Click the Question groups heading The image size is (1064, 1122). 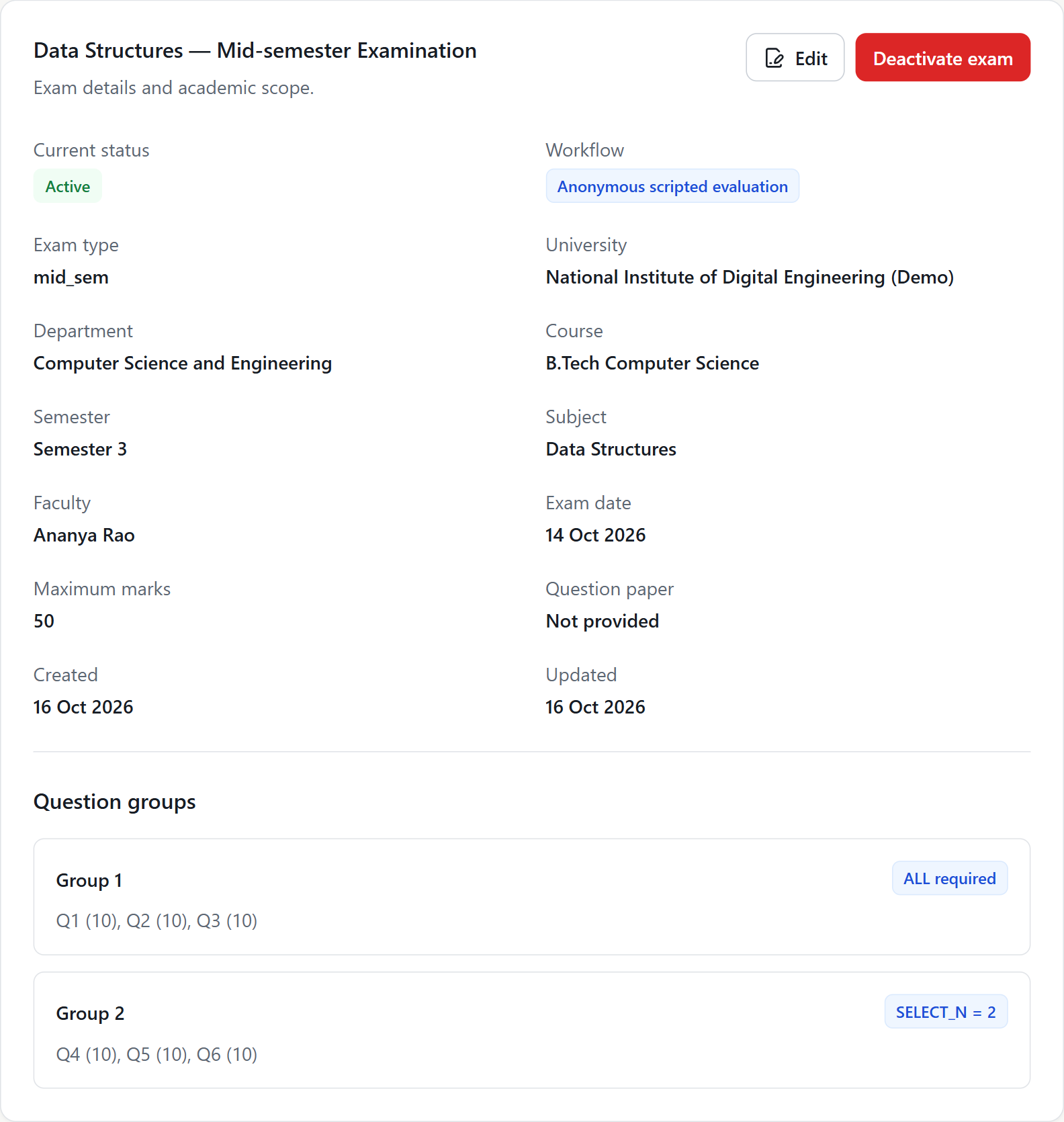point(115,802)
